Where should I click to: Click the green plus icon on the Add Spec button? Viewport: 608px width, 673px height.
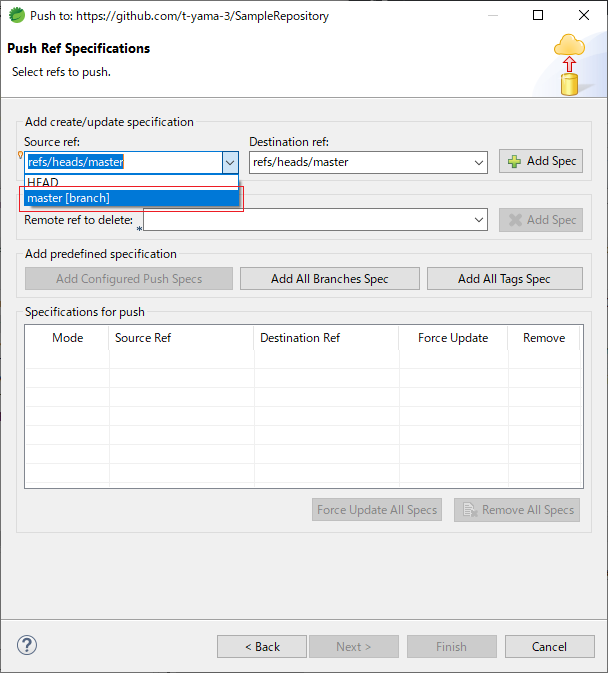pos(514,161)
